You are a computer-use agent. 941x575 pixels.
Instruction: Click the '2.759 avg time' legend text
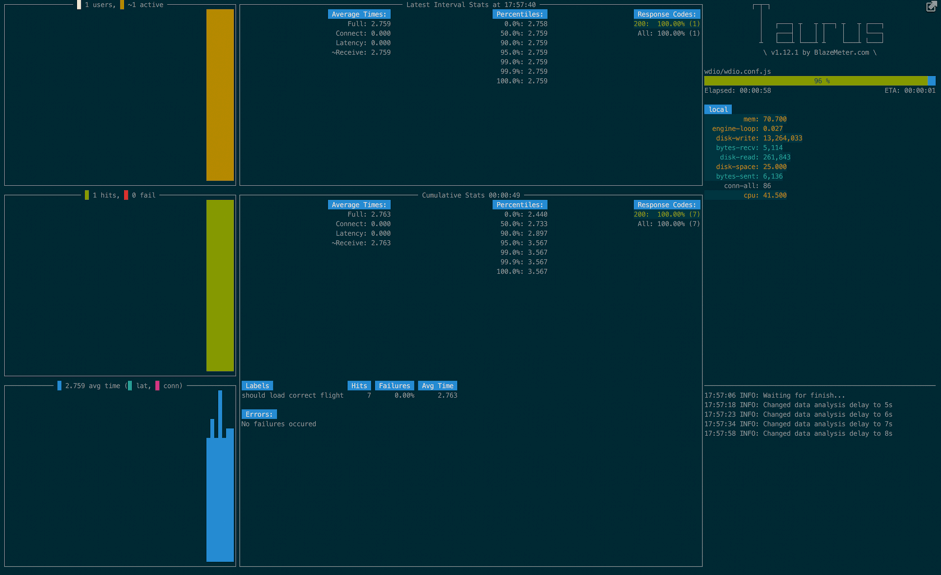point(92,385)
